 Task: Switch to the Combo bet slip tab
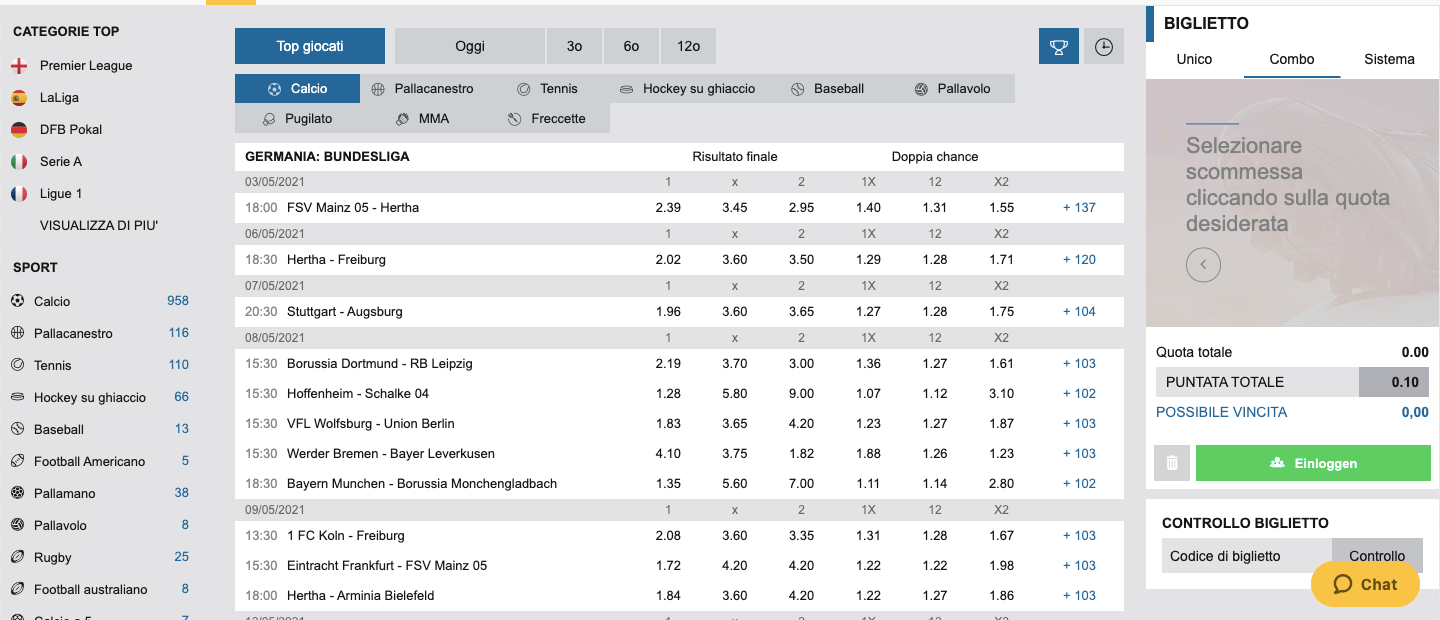point(1292,60)
